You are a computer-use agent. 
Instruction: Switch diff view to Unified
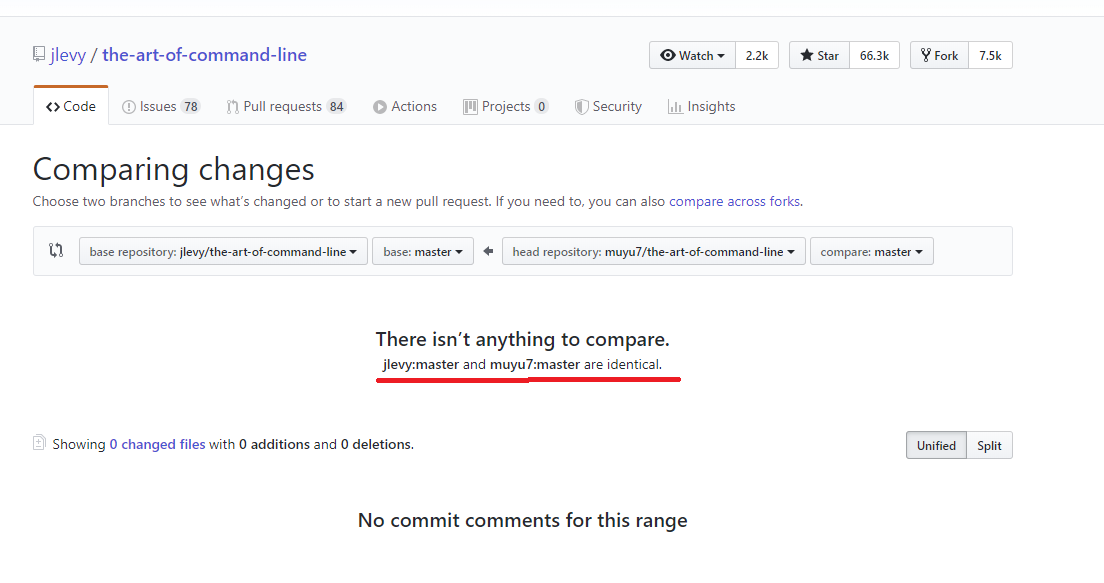coord(936,446)
